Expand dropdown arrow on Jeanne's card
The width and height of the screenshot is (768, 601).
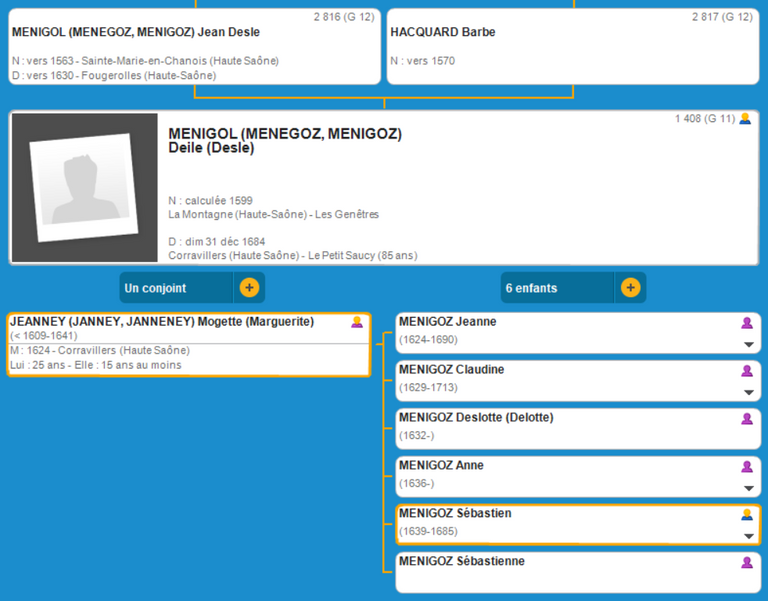[x=748, y=344]
